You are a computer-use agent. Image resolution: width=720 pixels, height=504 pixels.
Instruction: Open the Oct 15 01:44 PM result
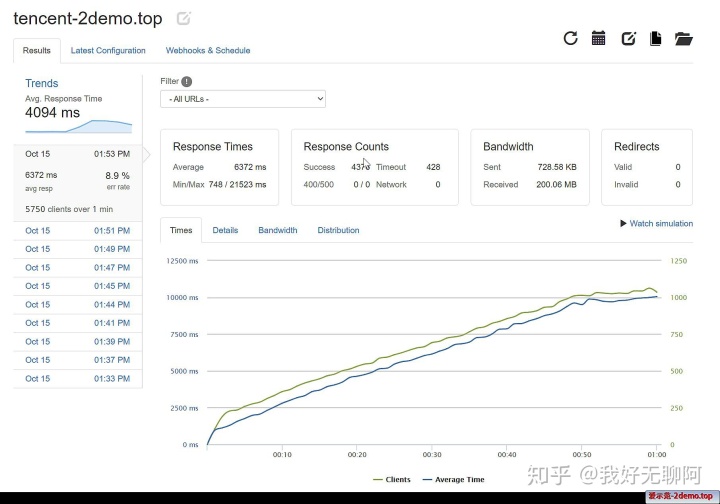(78, 304)
